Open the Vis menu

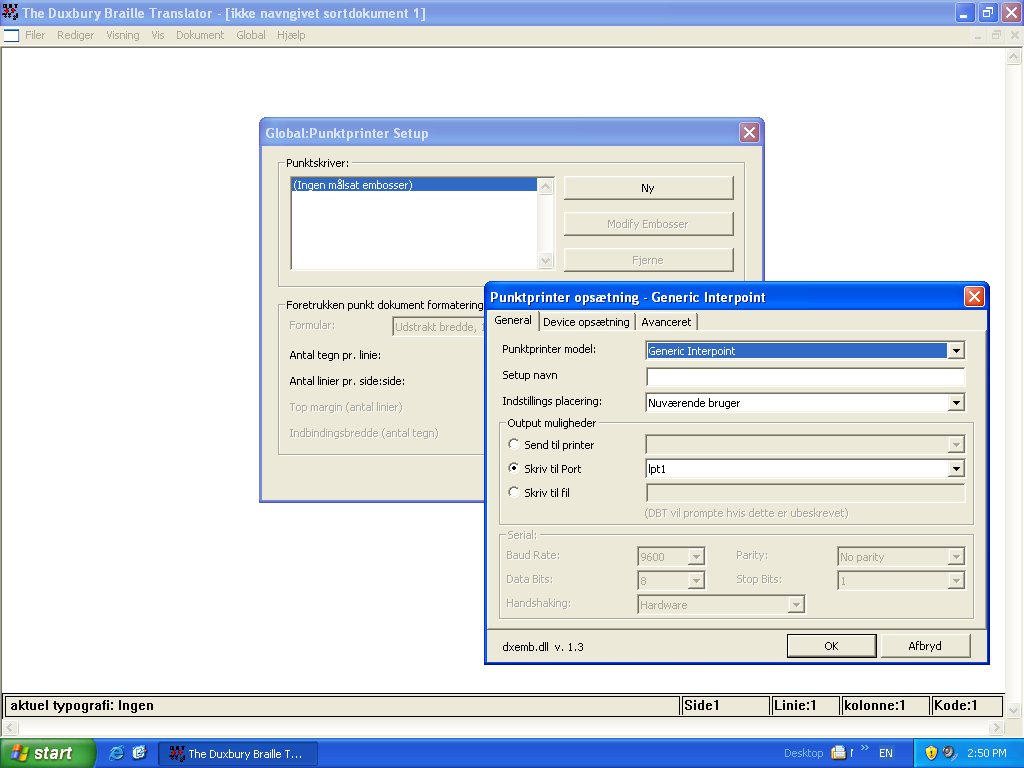coord(157,35)
